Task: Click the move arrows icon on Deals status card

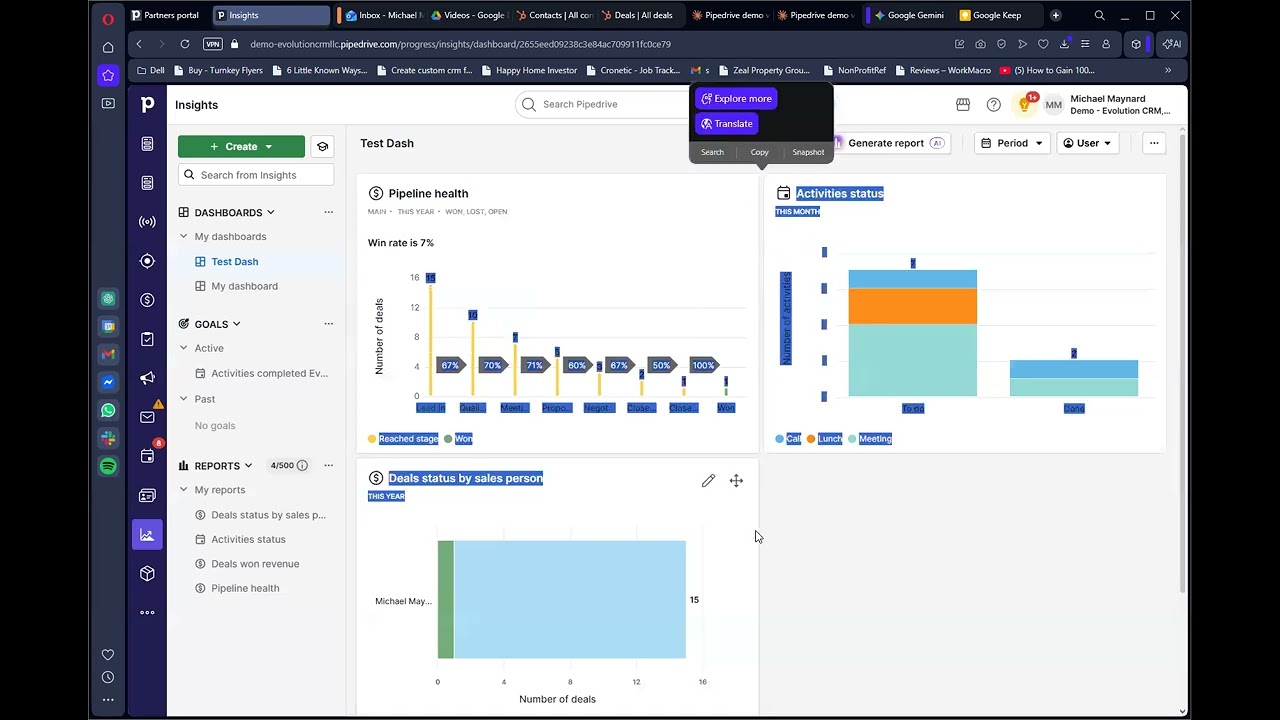Action: click(736, 481)
